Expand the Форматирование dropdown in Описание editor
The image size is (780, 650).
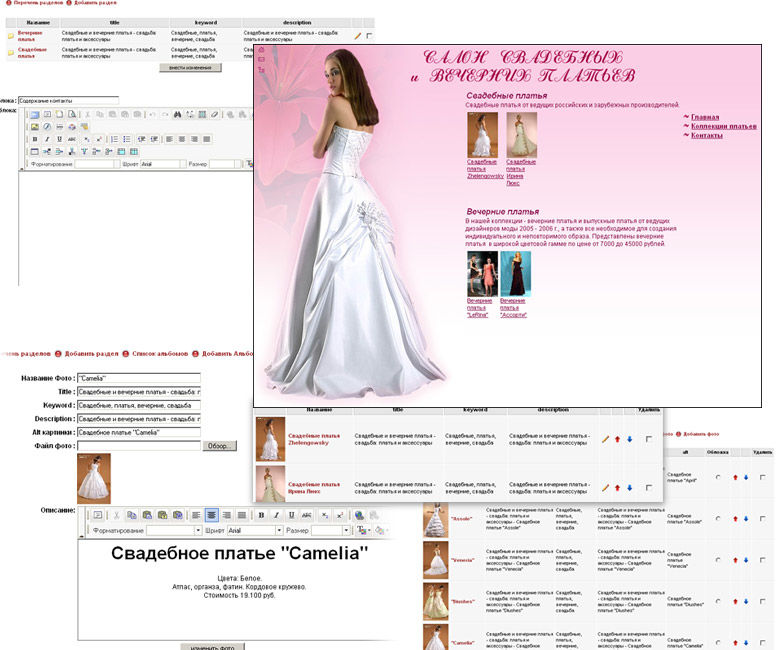[x=197, y=530]
